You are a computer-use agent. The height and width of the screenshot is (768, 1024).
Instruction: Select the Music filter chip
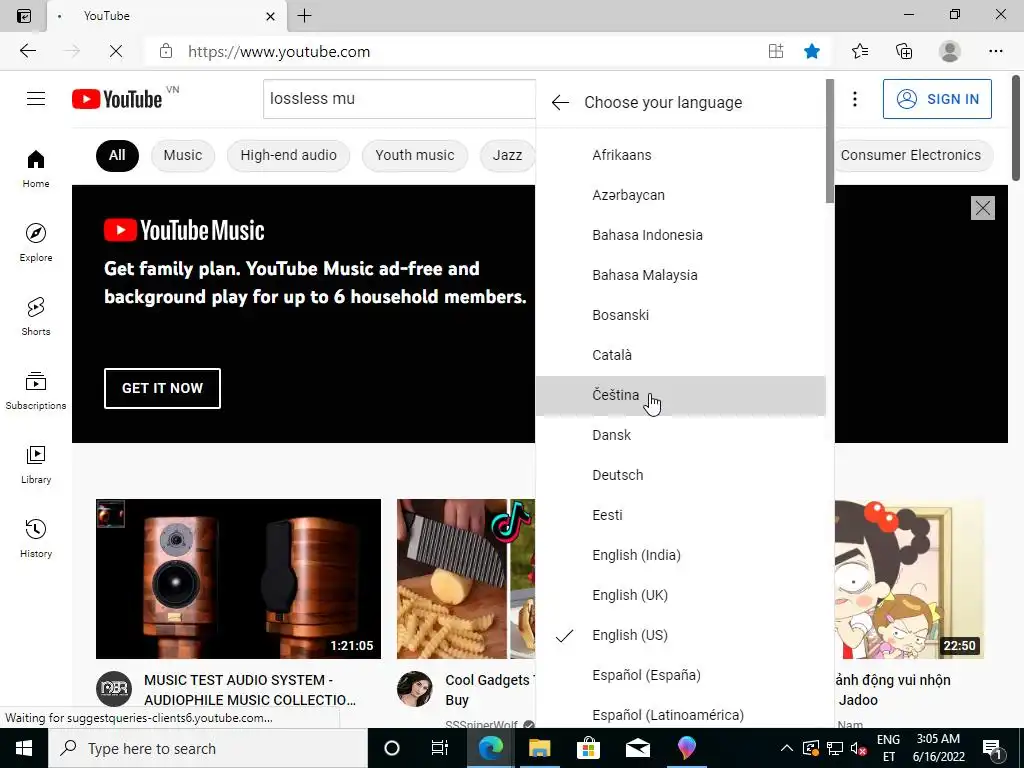[x=183, y=155]
